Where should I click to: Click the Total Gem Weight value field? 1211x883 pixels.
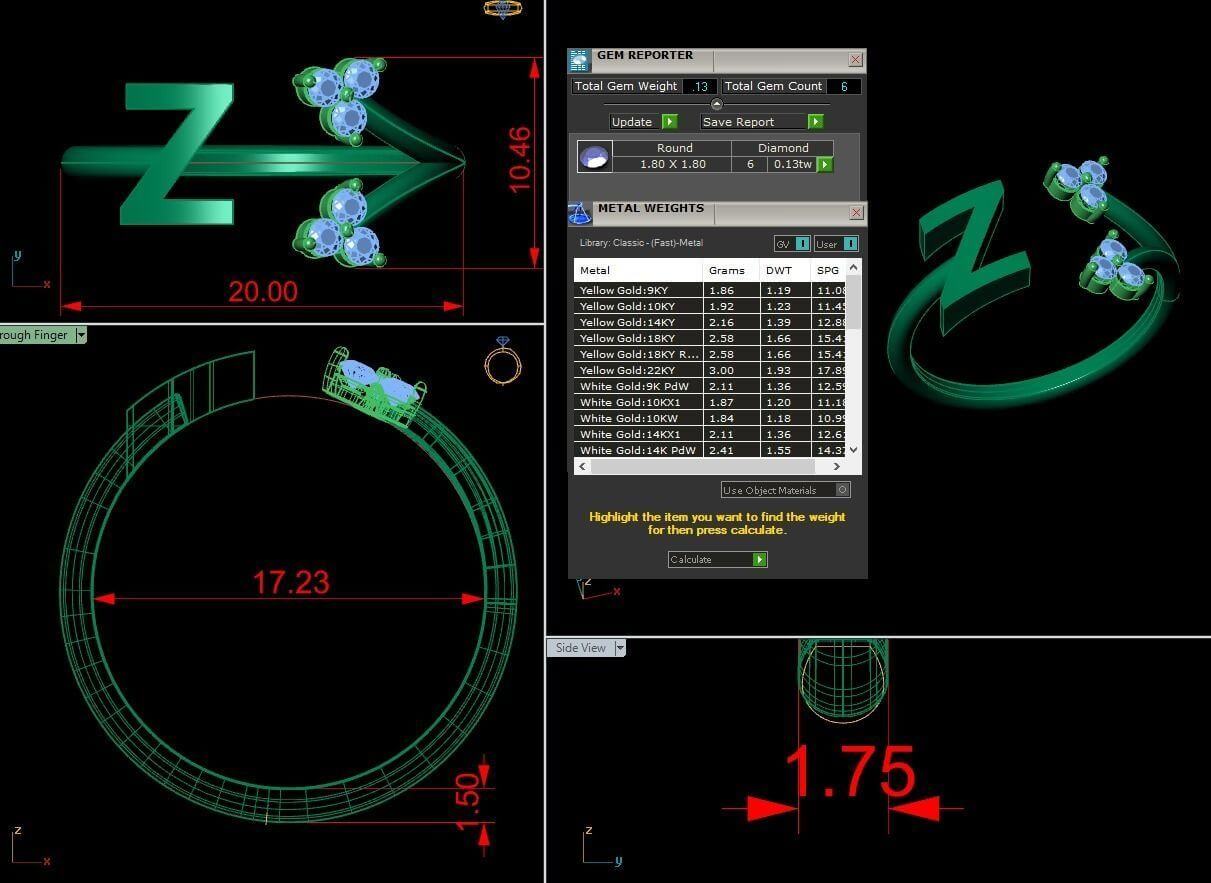pos(699,87)
